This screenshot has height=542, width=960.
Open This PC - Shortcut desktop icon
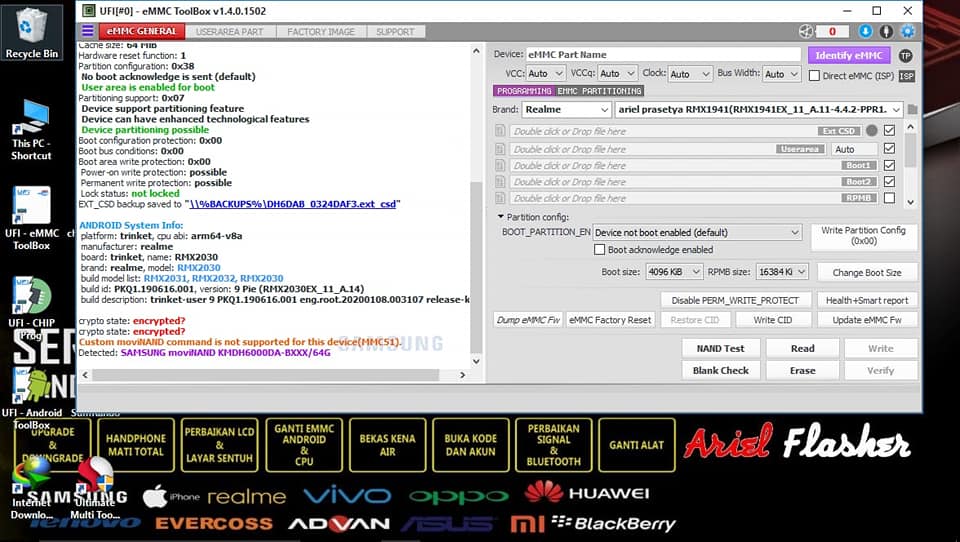tap(31, 130)
